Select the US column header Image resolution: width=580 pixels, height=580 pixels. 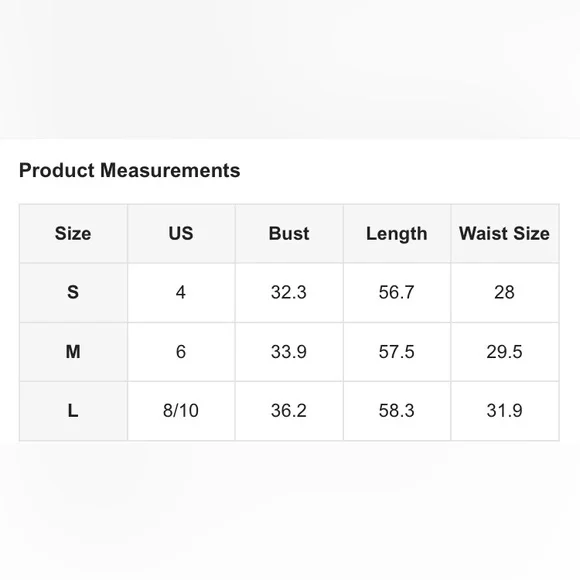(x=181, y=233)
